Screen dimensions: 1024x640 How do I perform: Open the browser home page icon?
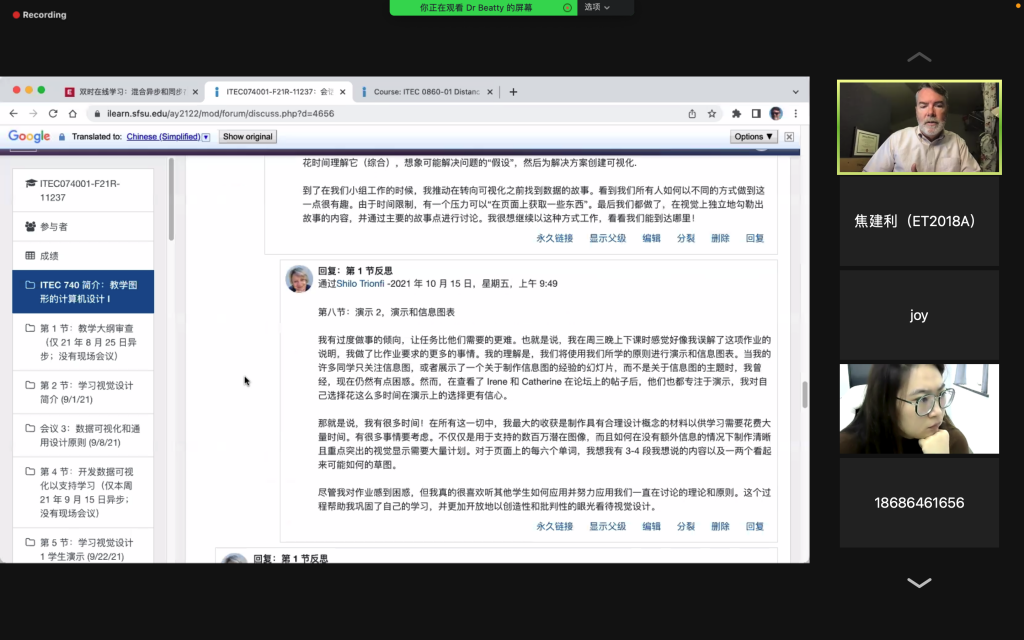pos(72,114)
